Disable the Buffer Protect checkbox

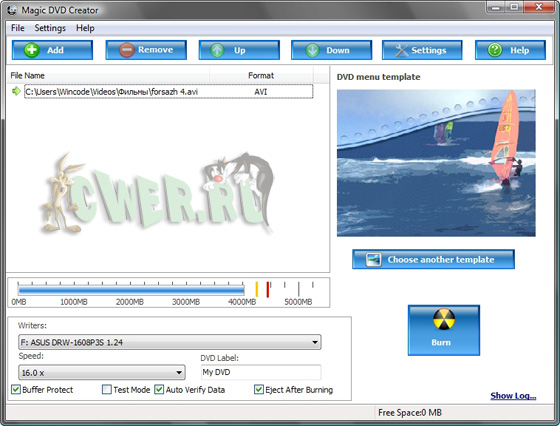16,389
